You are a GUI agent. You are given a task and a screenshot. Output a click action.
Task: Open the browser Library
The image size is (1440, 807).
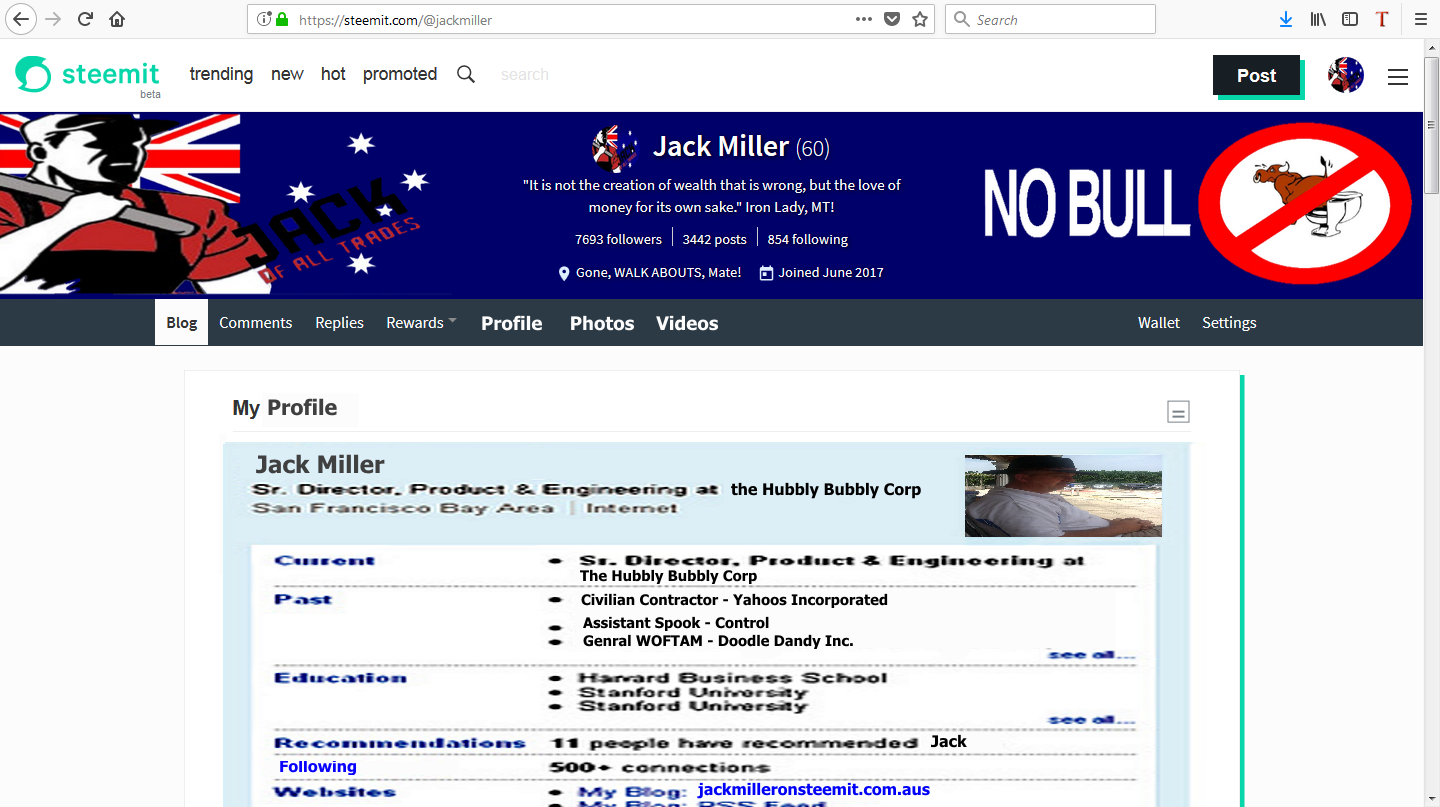pos(1318,19)
